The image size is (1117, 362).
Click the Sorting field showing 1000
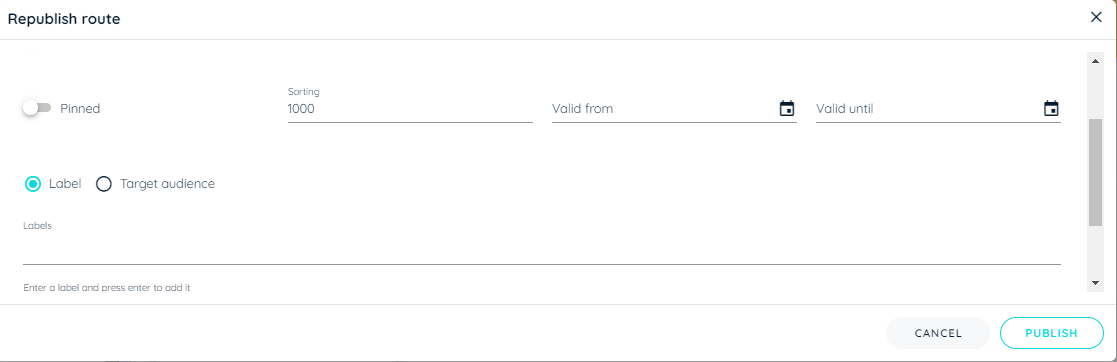click(410, 109)
